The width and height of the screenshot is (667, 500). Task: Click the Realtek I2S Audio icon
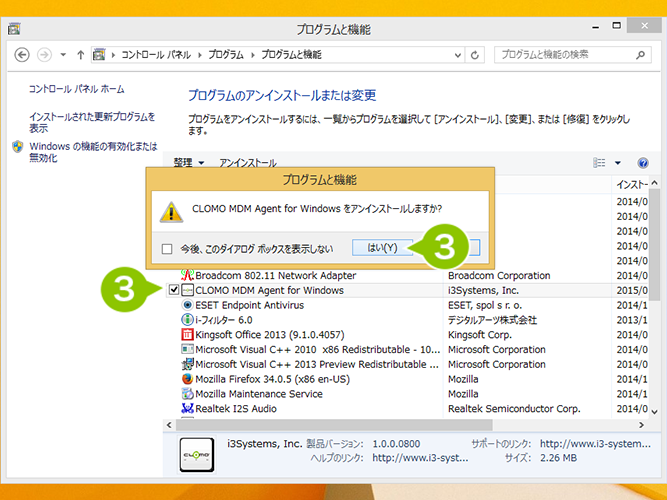click(x=187, y=409)
